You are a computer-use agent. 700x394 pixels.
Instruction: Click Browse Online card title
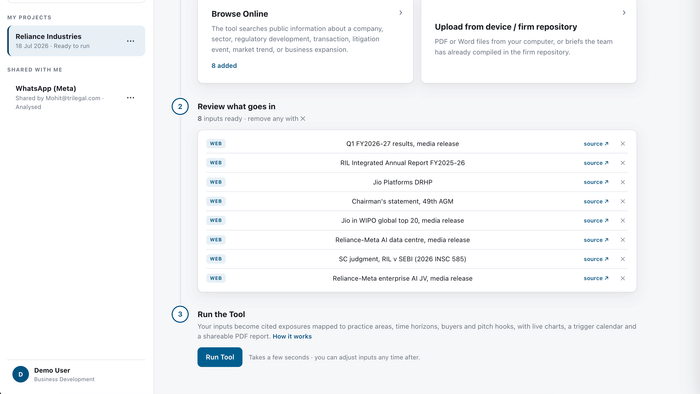pos(240,14)
